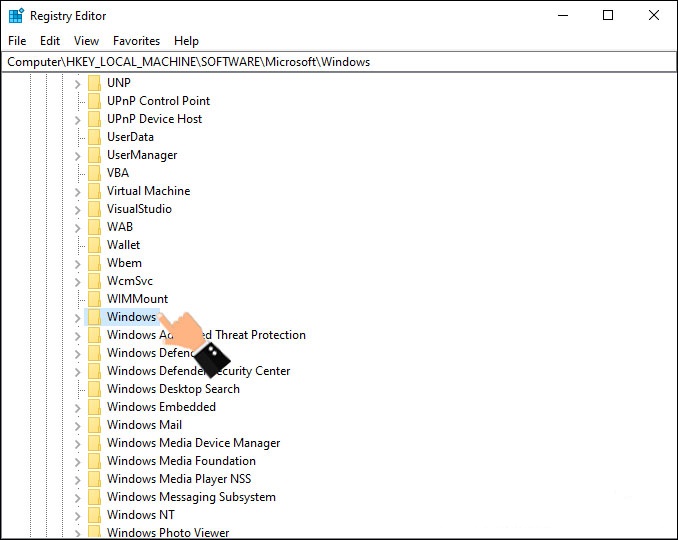Click the UserData folder icon
This screenshot has height=540, width=678.
click(x=94, y=137)
